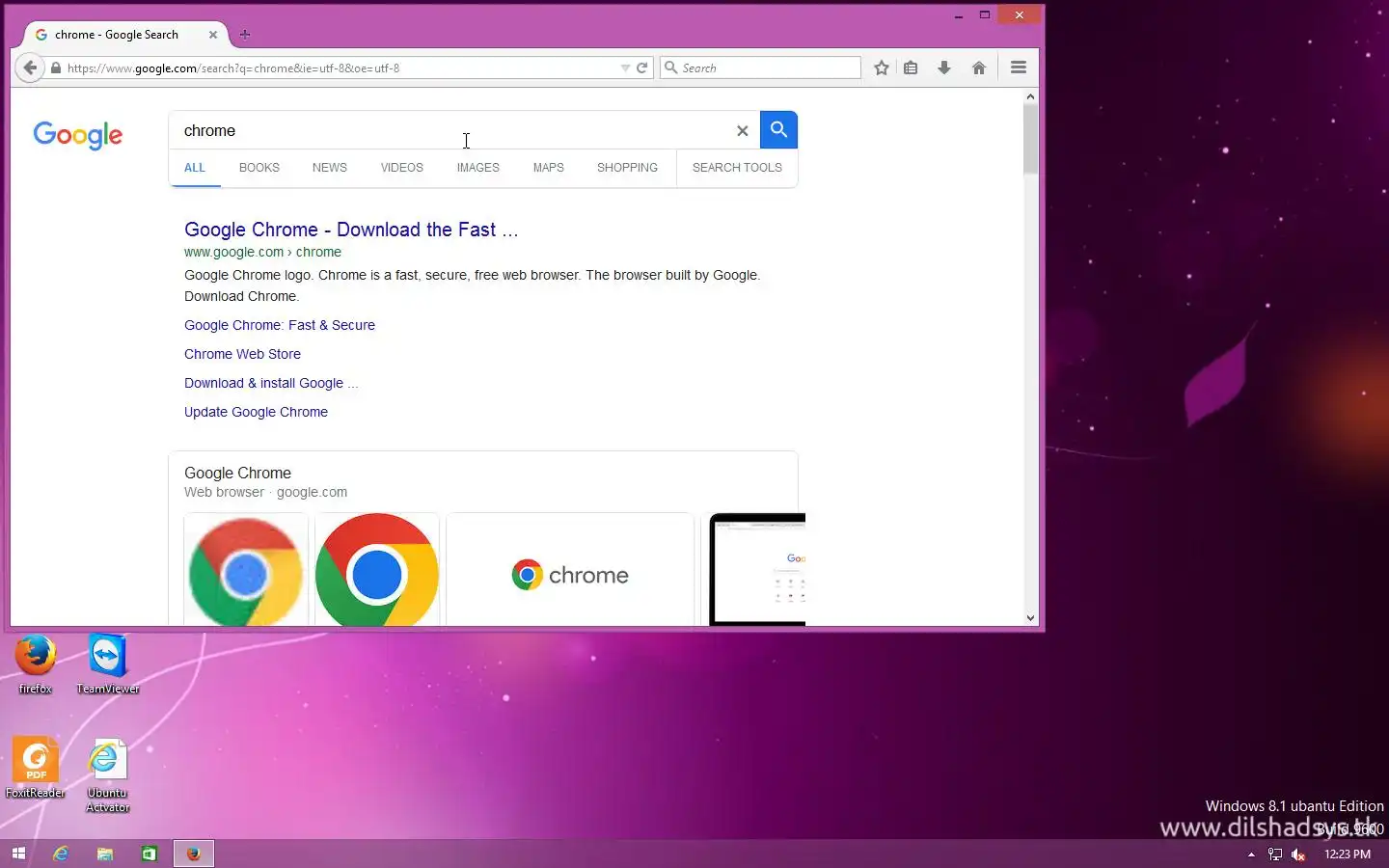1389x868 pixels.
Task: Click the Google logo
Action: 78,135
